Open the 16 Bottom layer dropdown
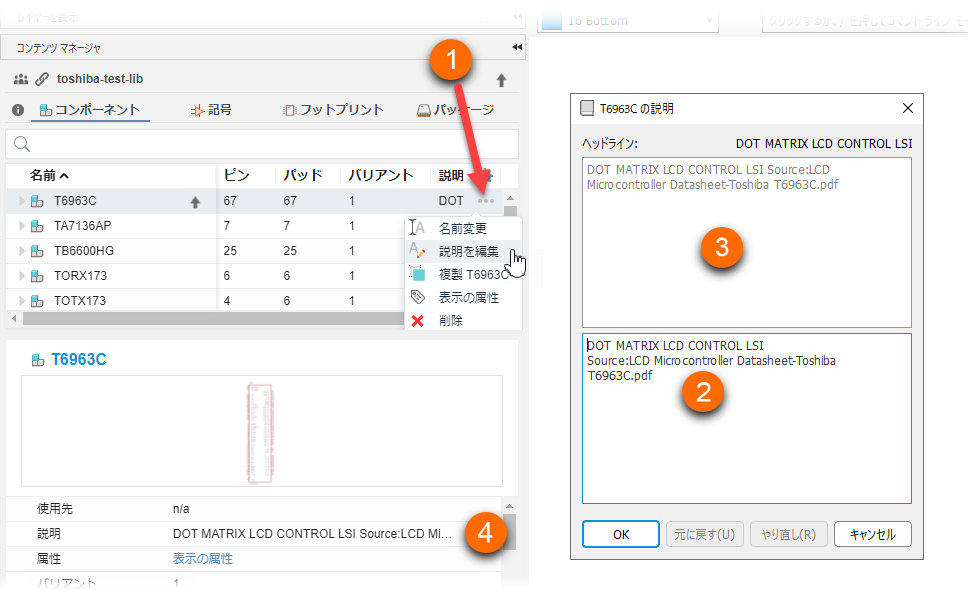Screen dimensions: 968x590 click(x=628, y=21)
